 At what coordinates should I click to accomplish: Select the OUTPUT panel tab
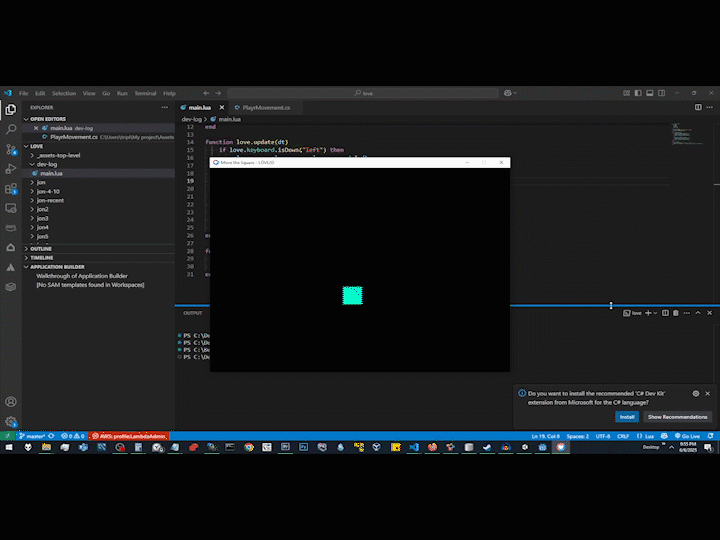click(192, 313)
